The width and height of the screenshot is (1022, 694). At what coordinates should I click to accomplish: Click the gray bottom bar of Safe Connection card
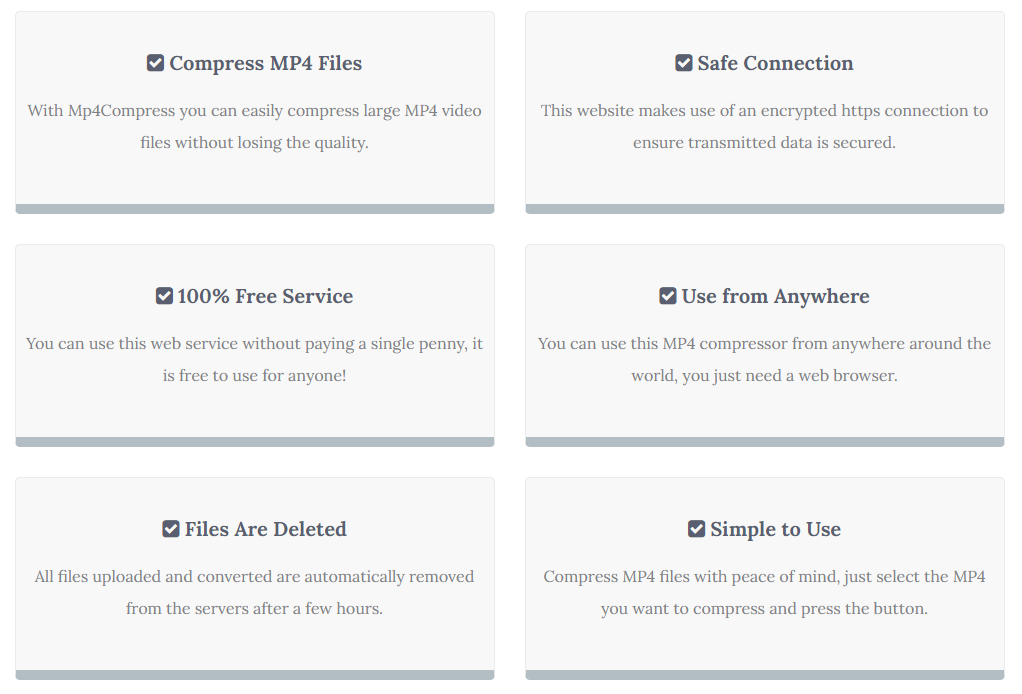[765, 209]
